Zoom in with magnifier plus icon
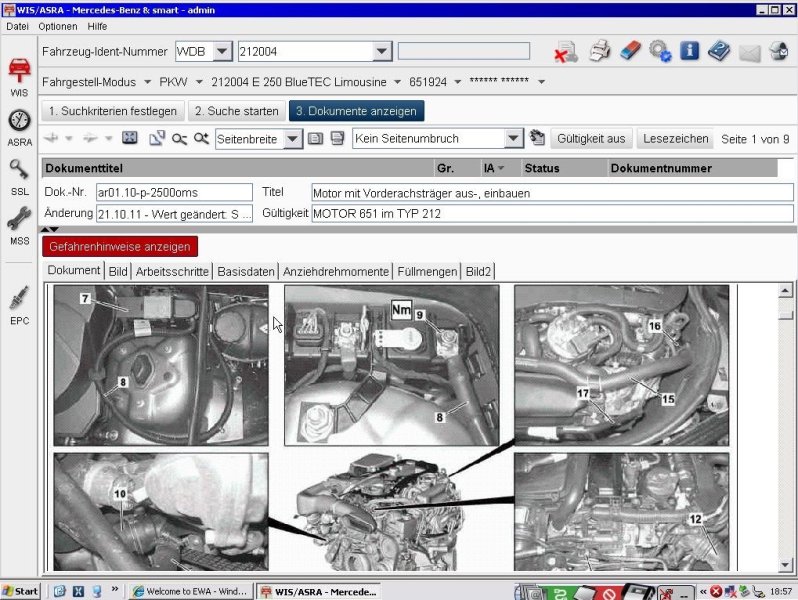Screen dimensions: 798x600 pos(201,138)
